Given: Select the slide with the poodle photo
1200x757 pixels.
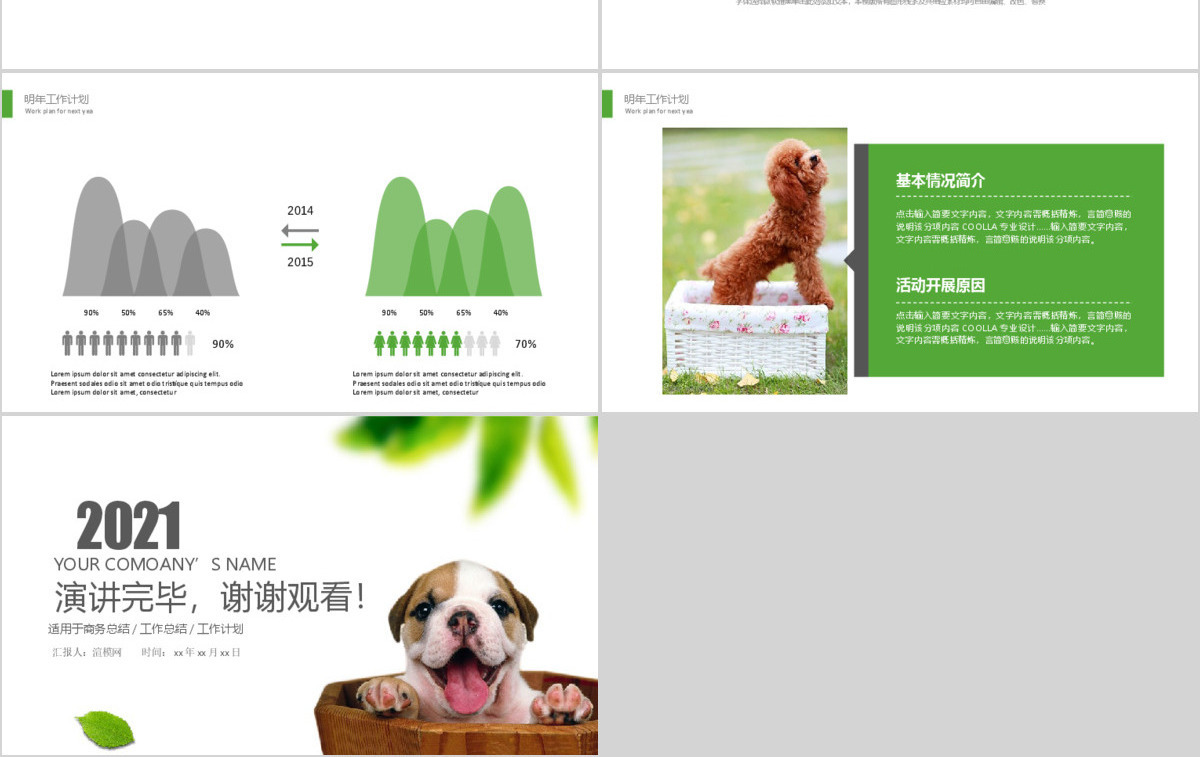Looking at the screenshot, I should [x=900, y=242].
